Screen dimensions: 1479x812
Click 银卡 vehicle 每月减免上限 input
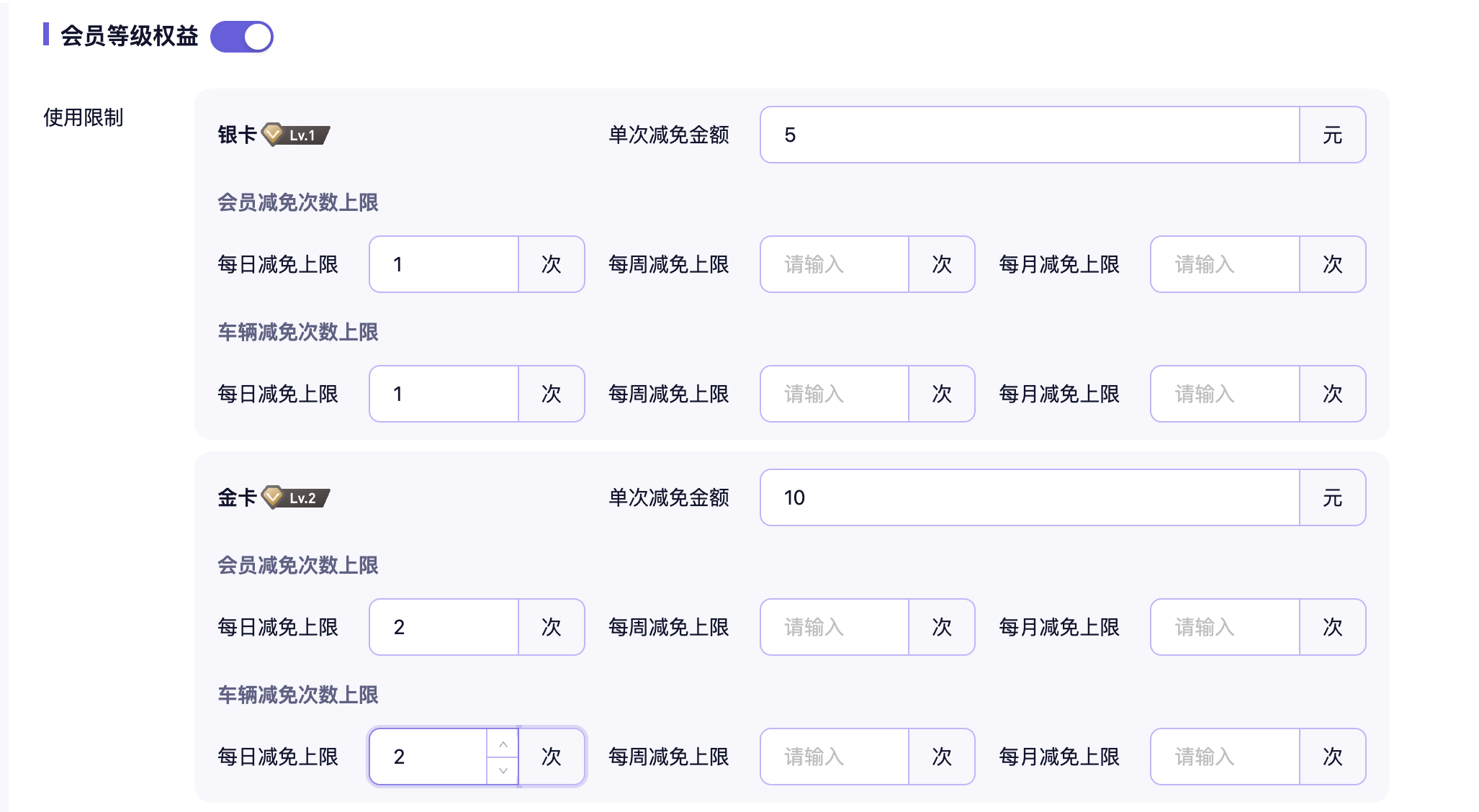coord(1225,394)
